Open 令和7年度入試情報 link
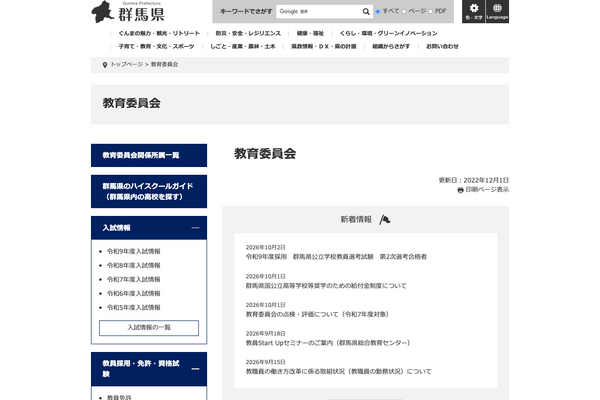The width and height of the screenshot is (600, 400). [x=133, y=279]
